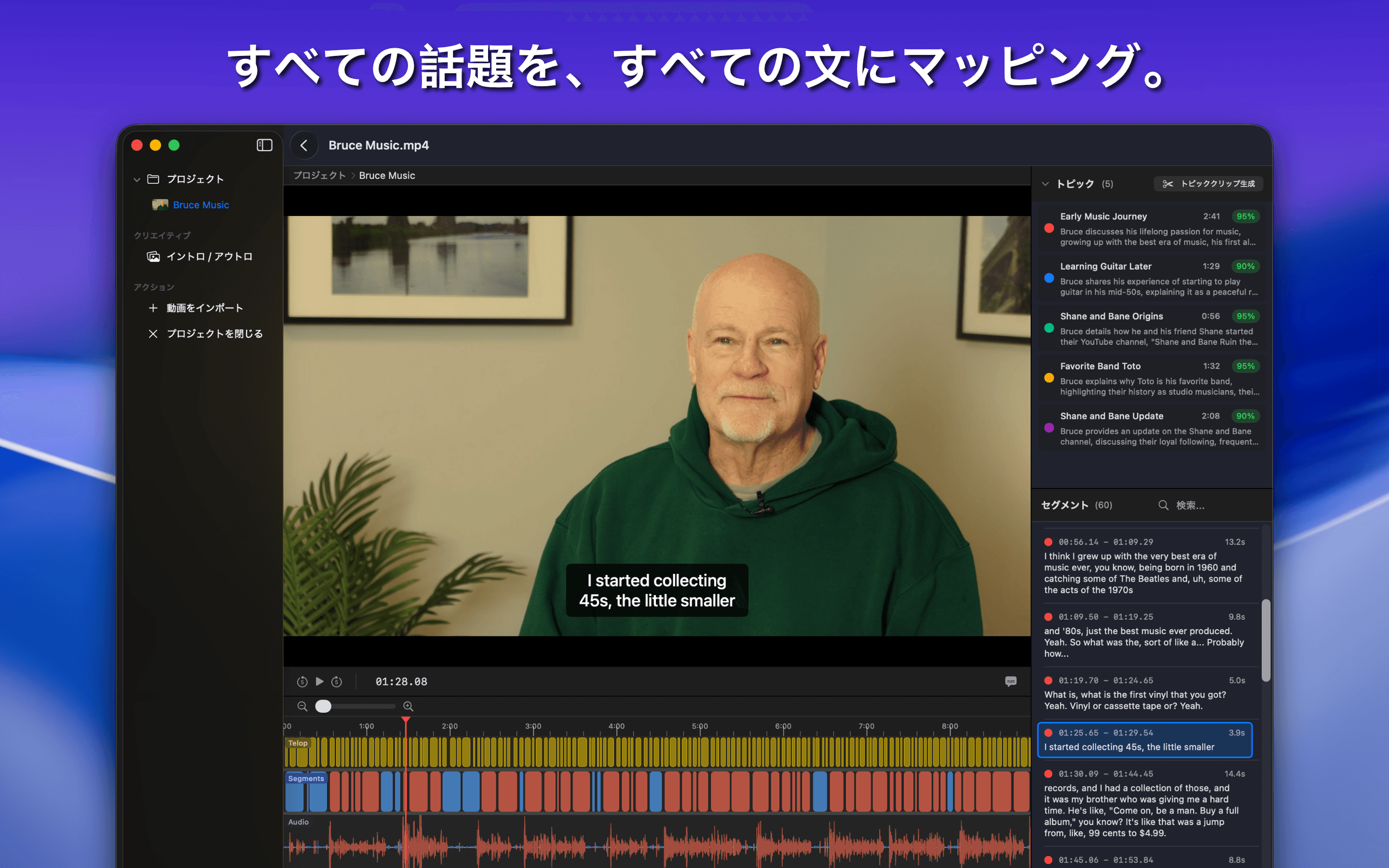Click the Segments track label
The width and height of the screenshot is (1389, 868).
click(x=306, y=779)
